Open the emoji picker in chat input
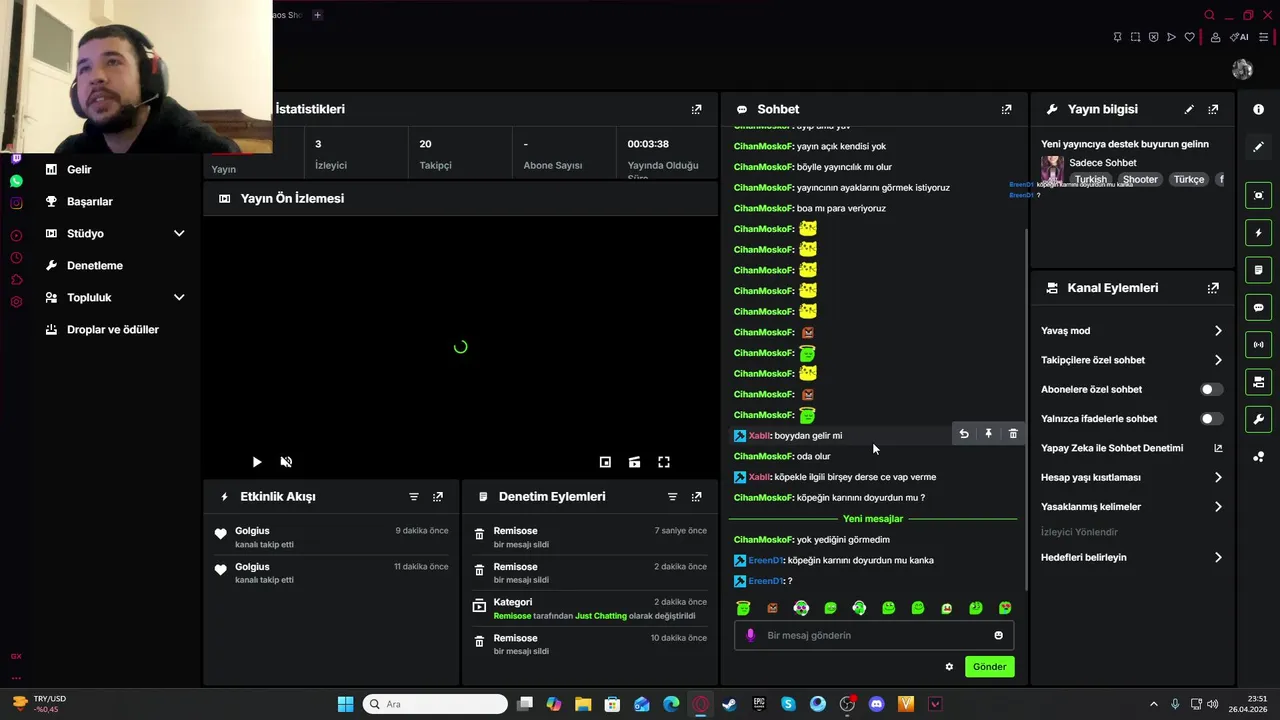Image resolution: width=1280 pixels, height=720 pixels. 998,635
